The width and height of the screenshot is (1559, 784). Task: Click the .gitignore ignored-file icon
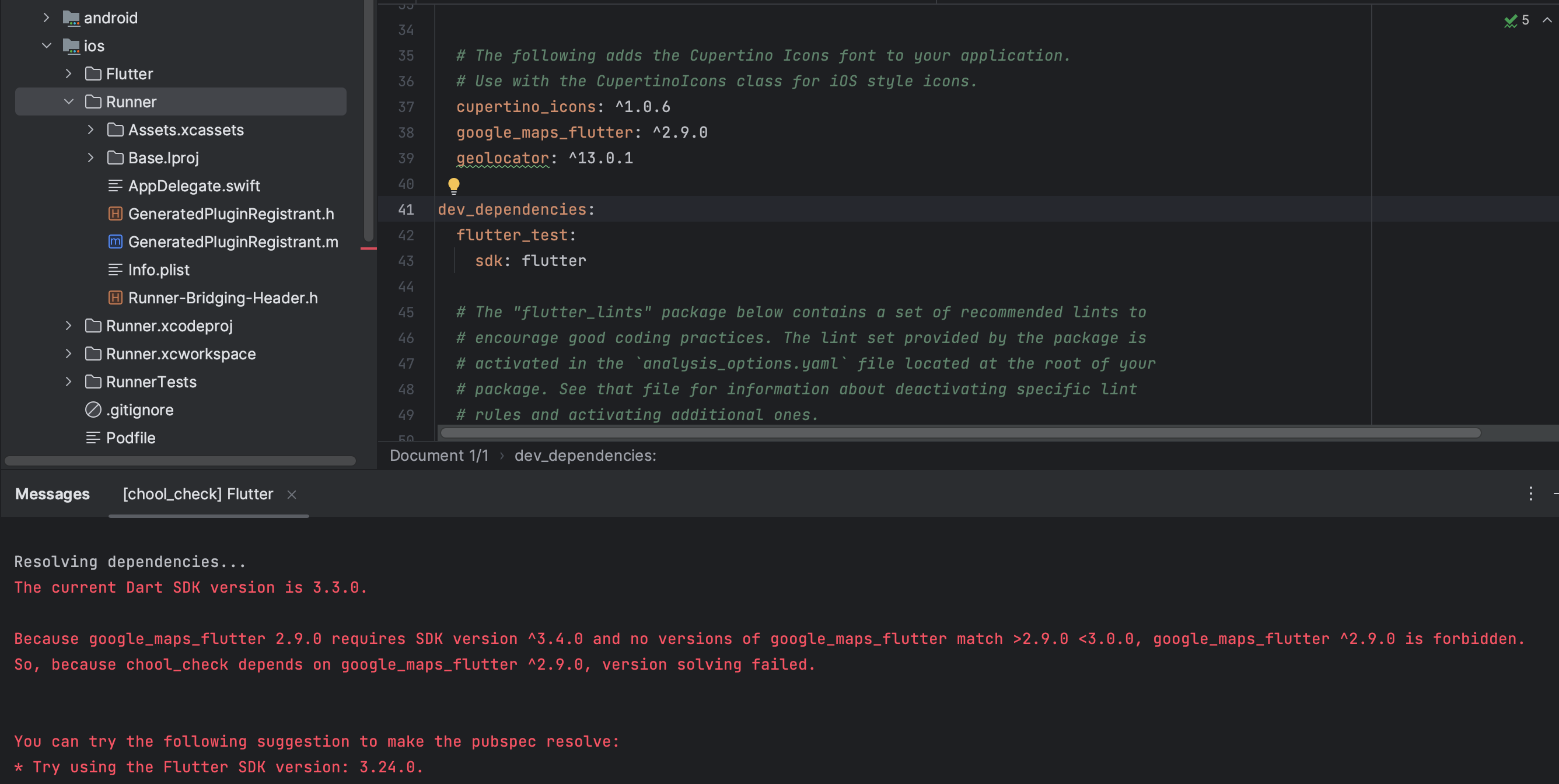(93, 410)
